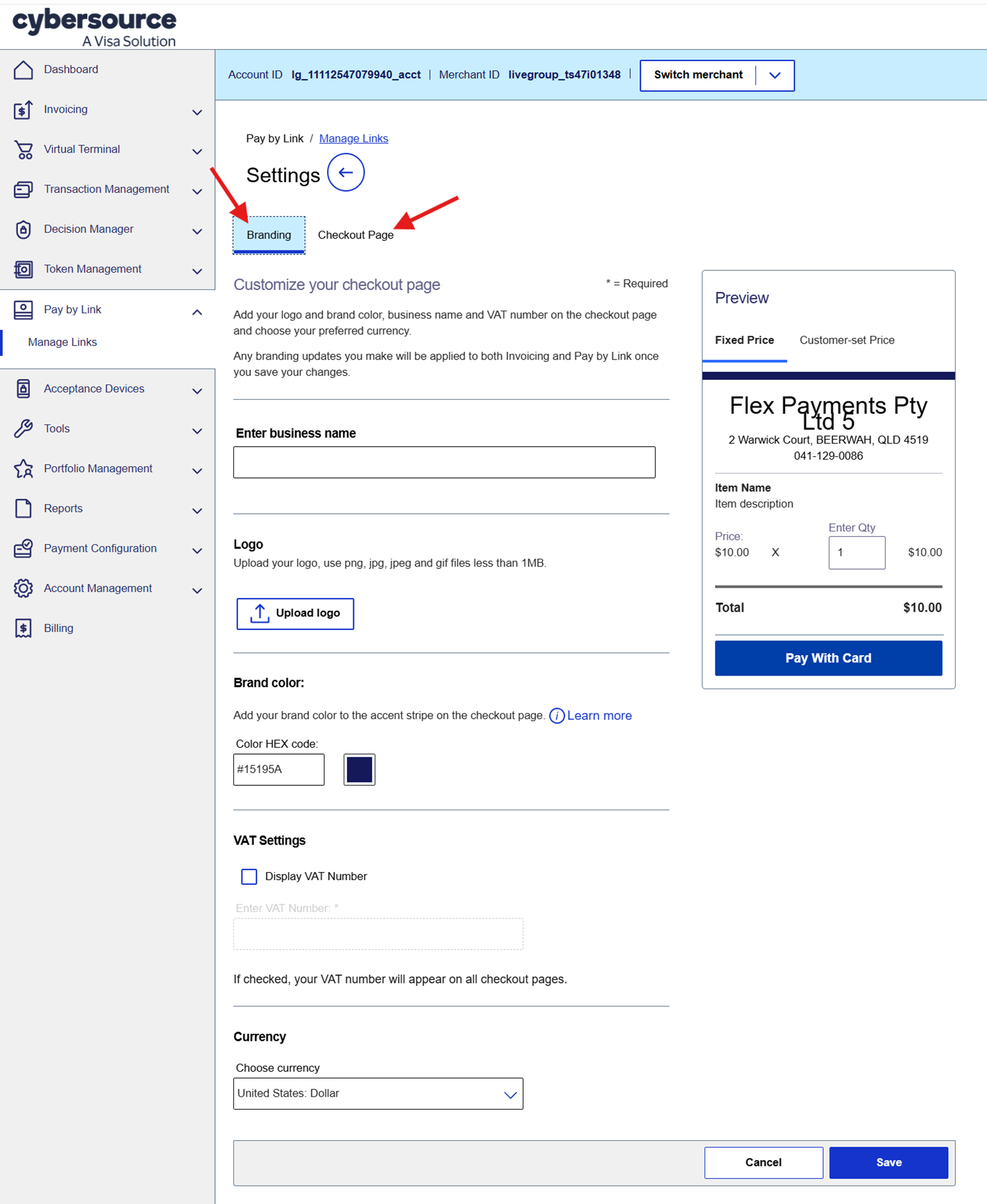Enable the Display VAT Number checkbox
The height and width of the screenshot is (1204, 987).
click(x=249, y=876)
